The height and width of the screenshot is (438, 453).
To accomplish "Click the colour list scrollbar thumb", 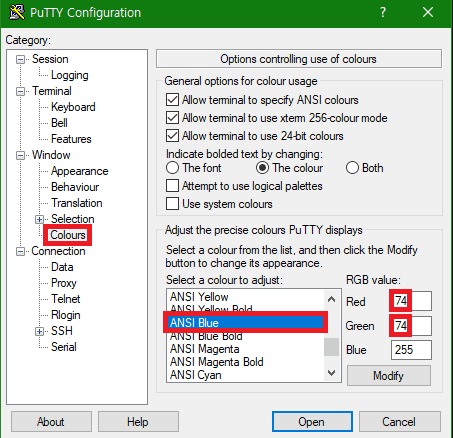I will click(331, 347).
